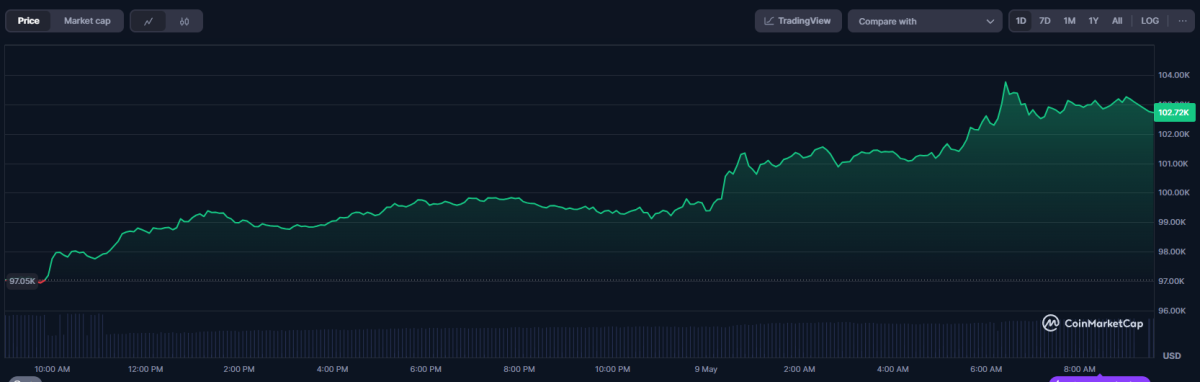Switch to the Market cap tab

tap(87, 21)
